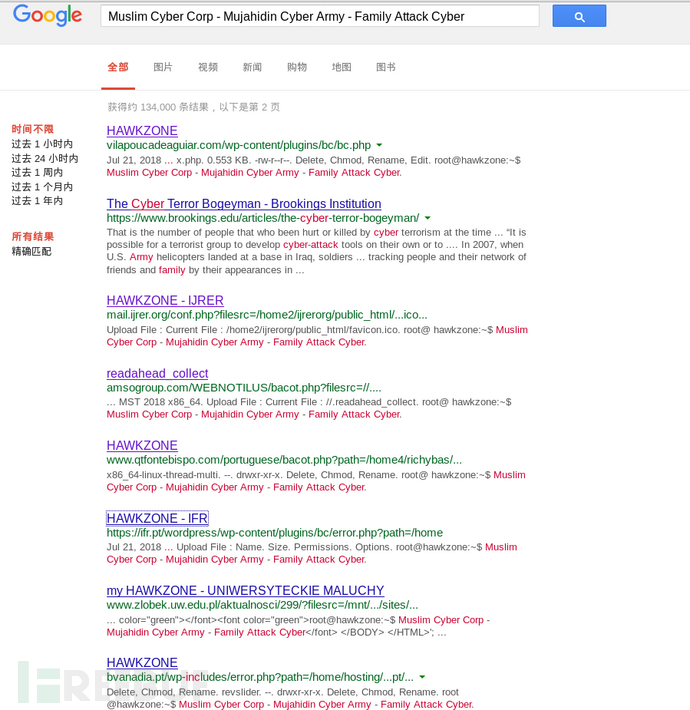
Task: Filter results to 过去 1 个月内
Action: (x=42, y=187)
